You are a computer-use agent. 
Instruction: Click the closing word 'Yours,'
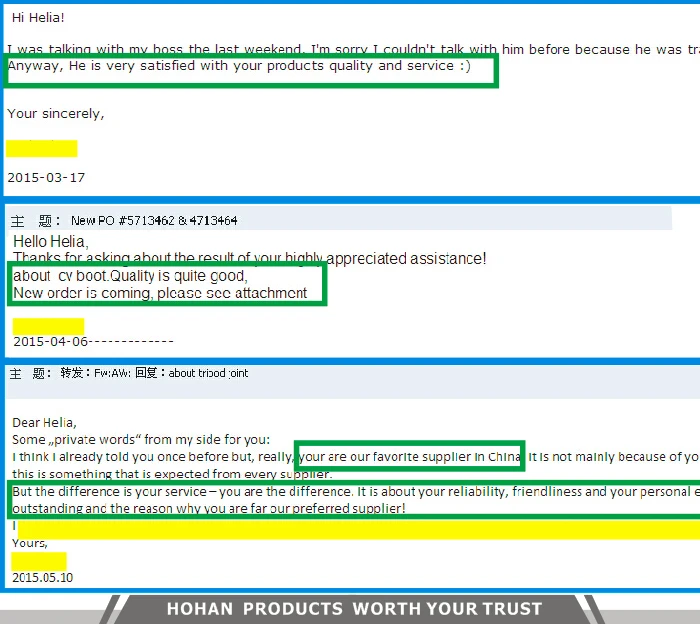(29, 543)
